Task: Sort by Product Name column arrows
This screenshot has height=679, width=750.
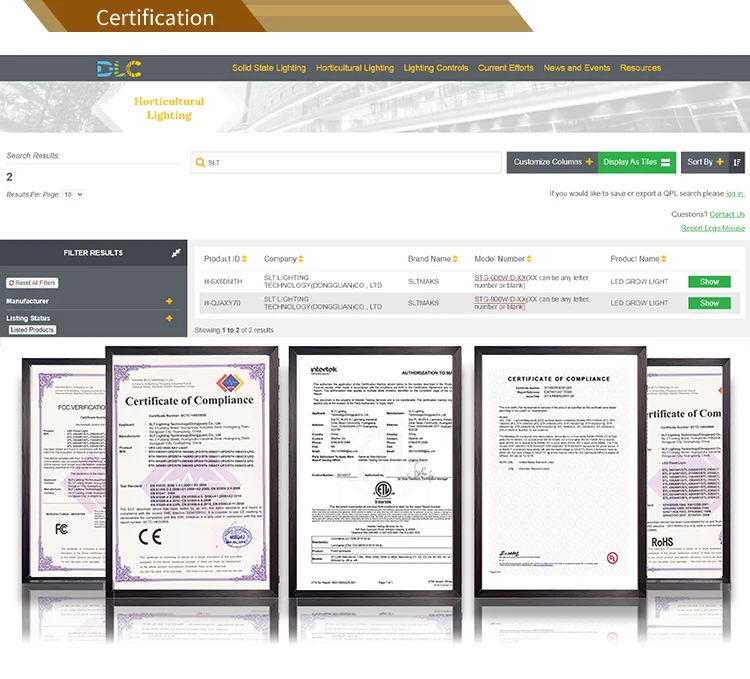Action: (x=665, y=259)
